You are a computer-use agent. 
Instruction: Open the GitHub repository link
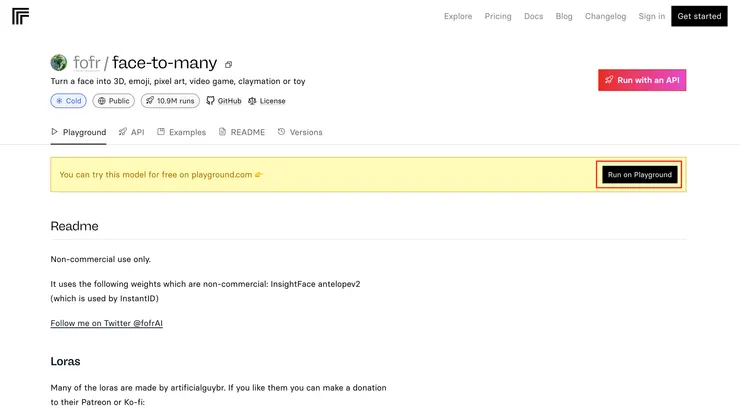223,101
